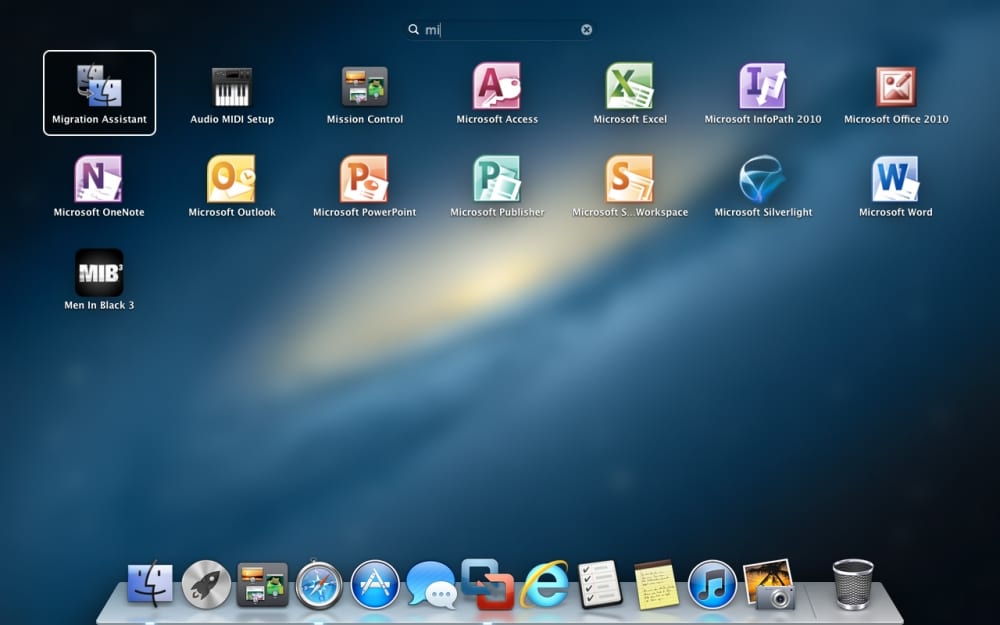Open Microsoft Excel
This screenshot has width=1000, height=625.
point(629,85)
